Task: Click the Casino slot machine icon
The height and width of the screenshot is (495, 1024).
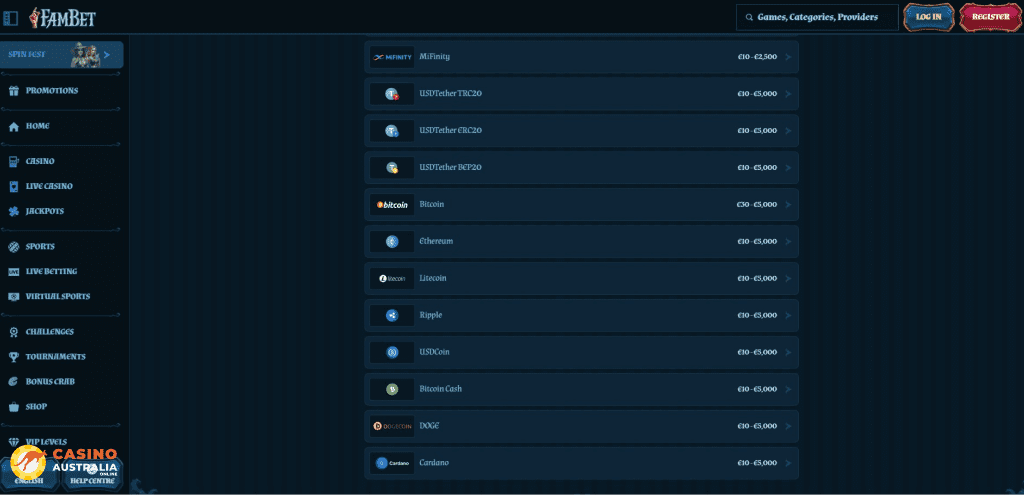Action: point(13,161)
